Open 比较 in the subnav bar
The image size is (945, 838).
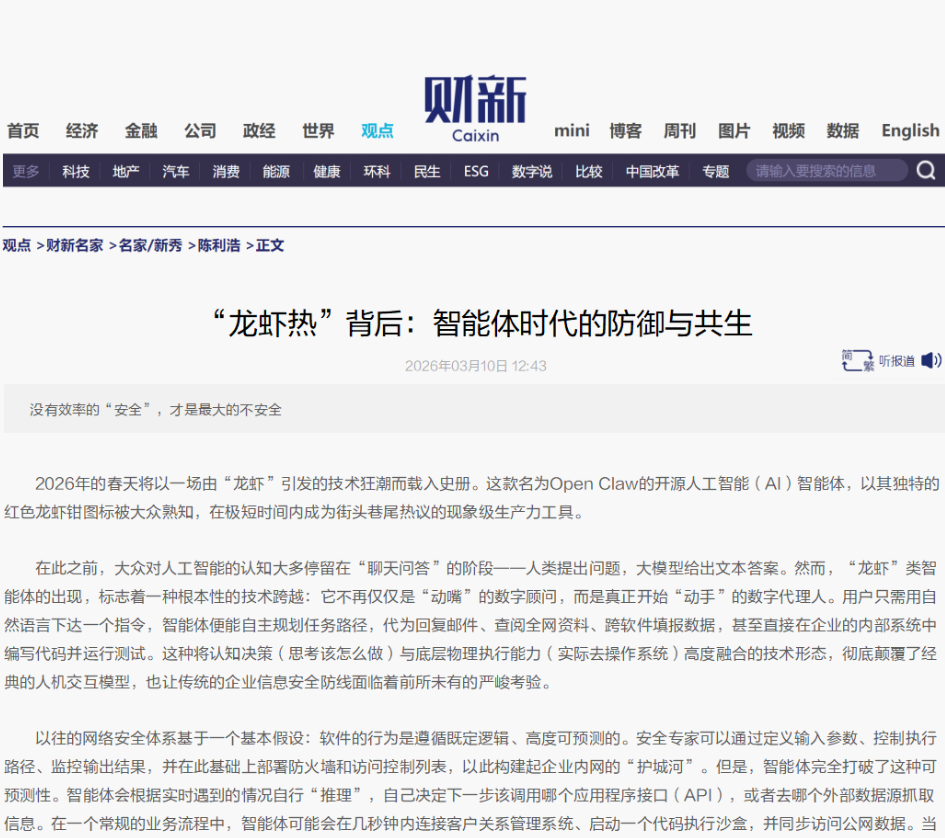(x=589, y=172)
